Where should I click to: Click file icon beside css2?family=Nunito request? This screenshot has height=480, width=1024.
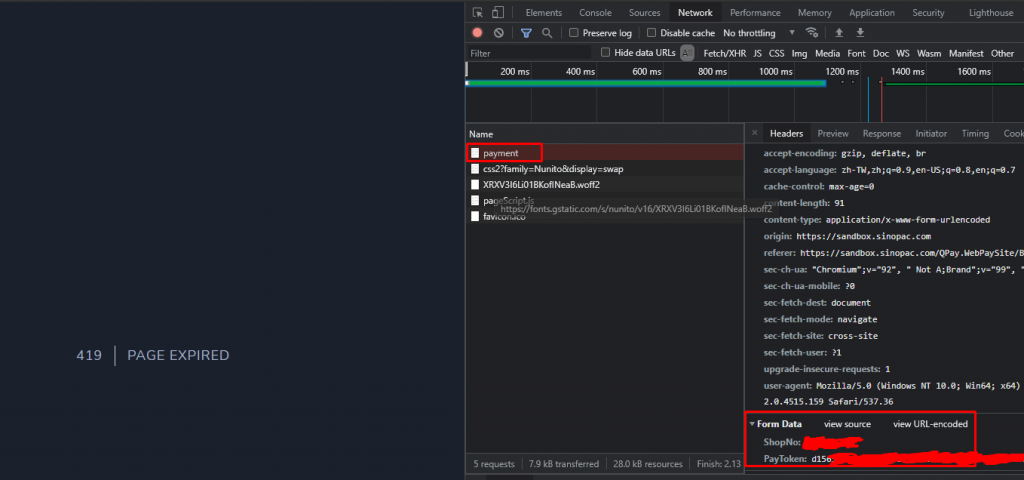click(475, 168)
